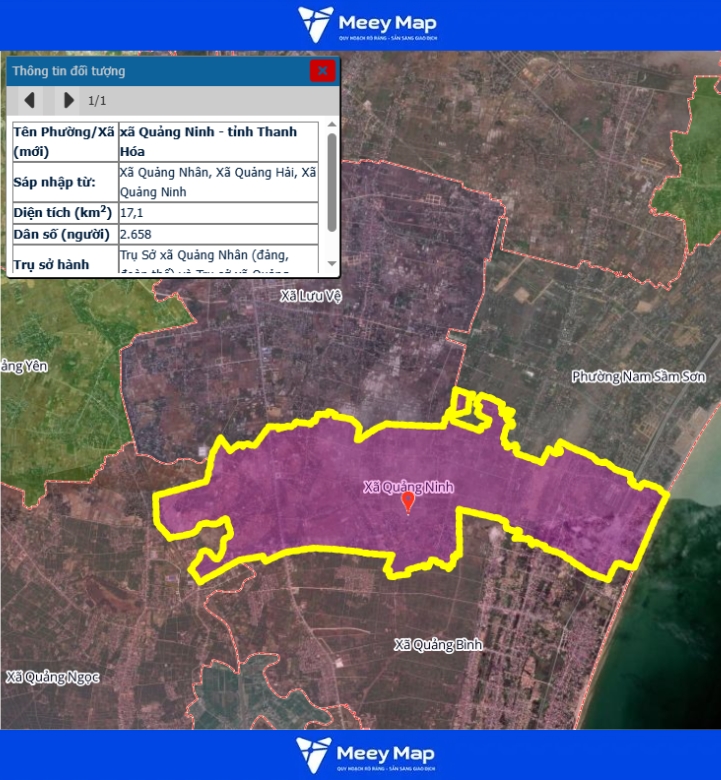Click the Meey Map logo in top banner
Screen dimensions: 721x780
[x=367, y=24]
